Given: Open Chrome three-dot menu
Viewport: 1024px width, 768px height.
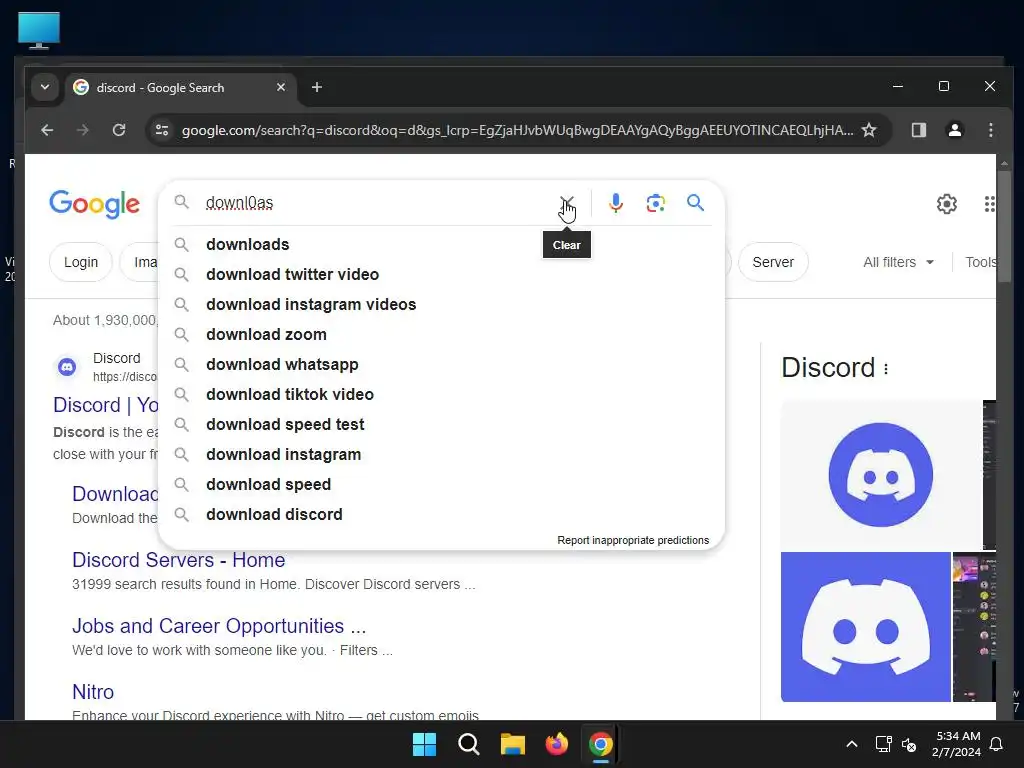Looking at the screenshot, I should pos(991,130).
